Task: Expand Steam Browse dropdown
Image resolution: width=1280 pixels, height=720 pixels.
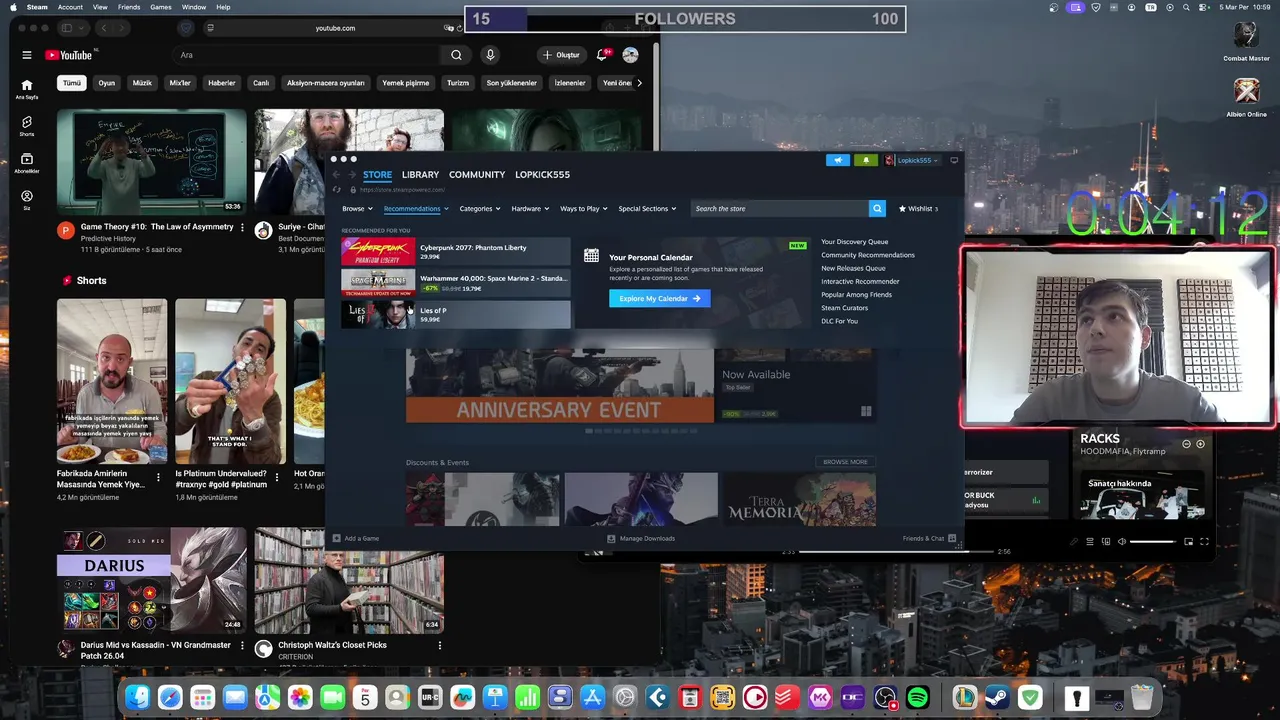Action: point(357,209)
